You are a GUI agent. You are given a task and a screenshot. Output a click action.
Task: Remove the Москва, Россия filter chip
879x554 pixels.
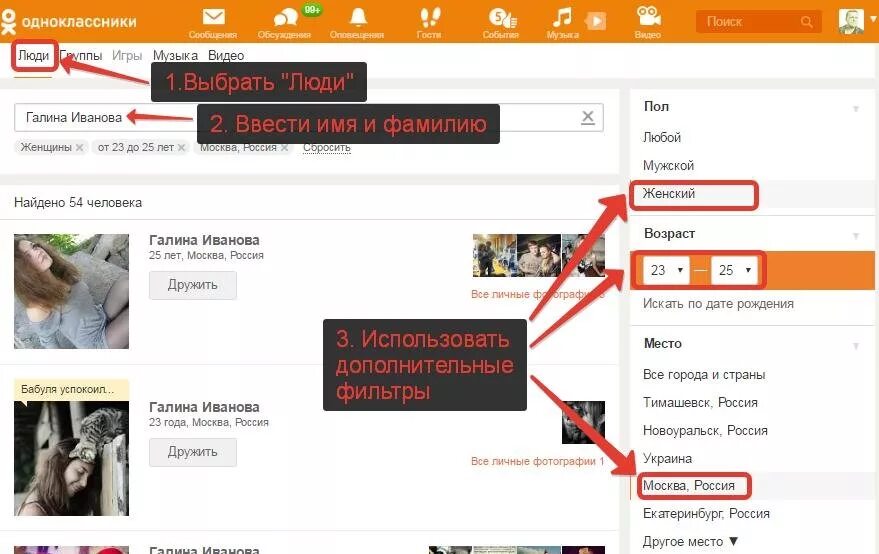tap(285, 147)
